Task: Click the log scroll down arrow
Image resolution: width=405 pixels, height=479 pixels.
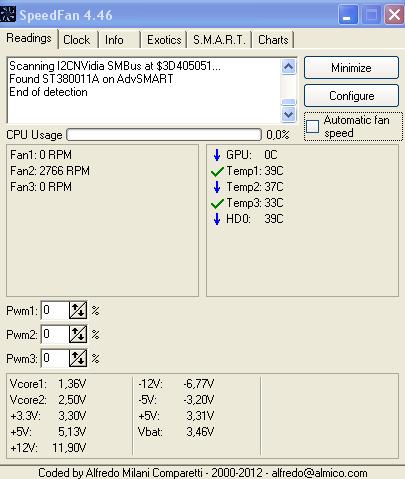Action: (289, 114)
